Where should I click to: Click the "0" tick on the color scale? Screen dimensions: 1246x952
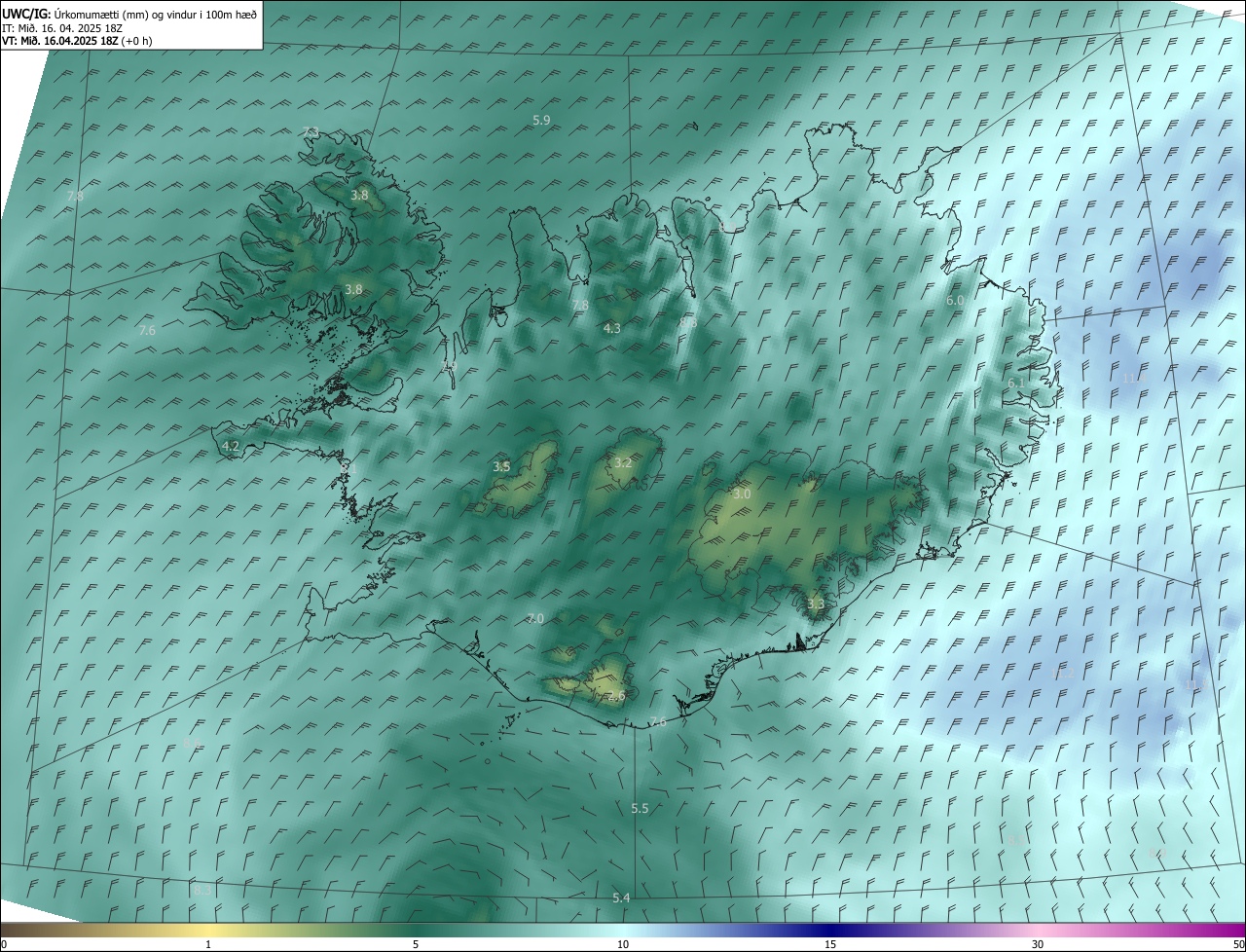click(x=4, y=945)
